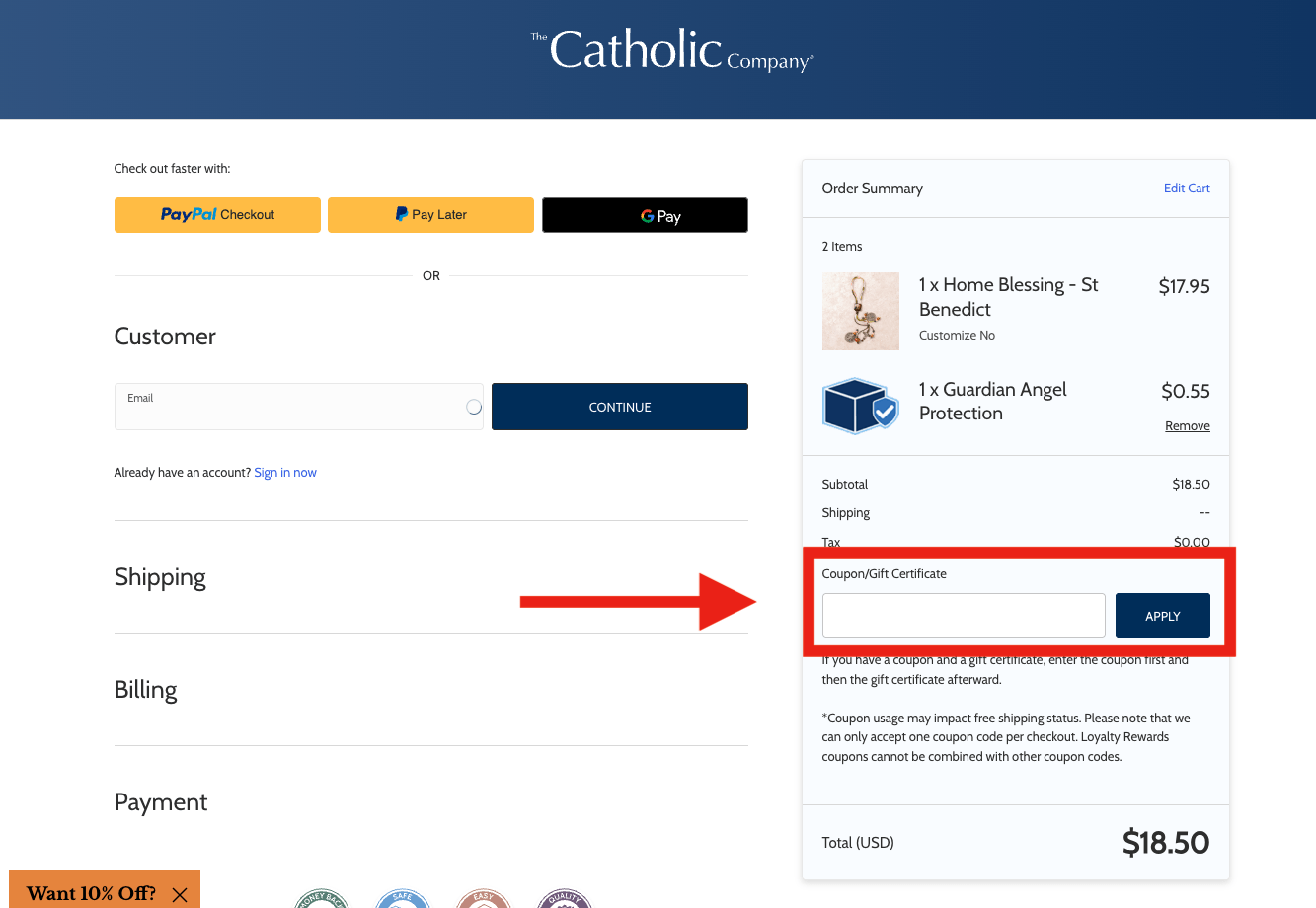Apply the coupon code

pos(1163,616)
